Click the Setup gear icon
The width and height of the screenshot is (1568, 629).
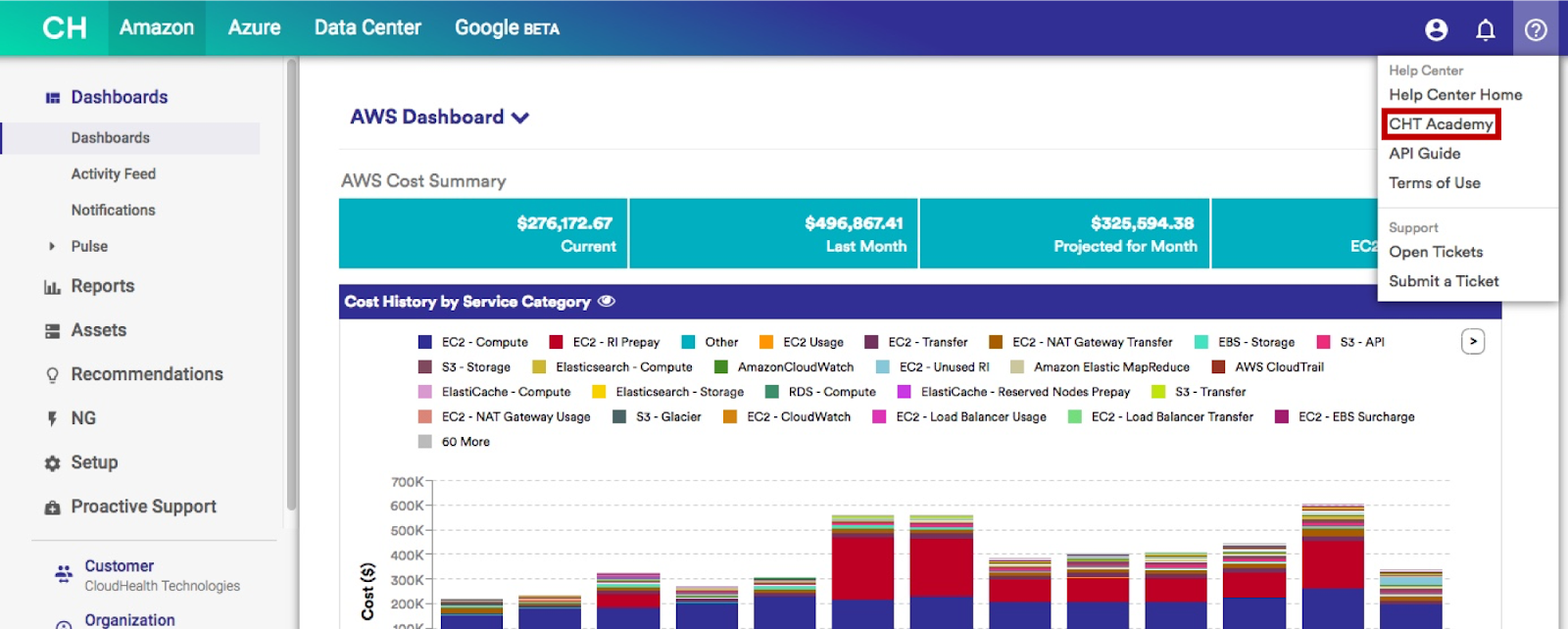click(x=53, y=463)
